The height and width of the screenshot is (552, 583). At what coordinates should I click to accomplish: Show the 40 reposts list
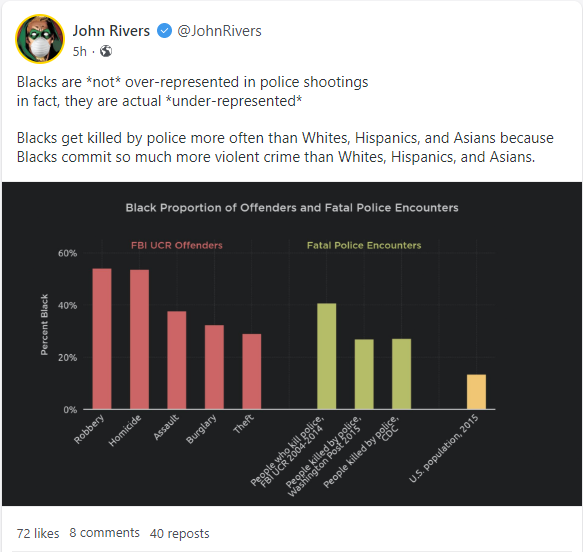coord(180,533)
